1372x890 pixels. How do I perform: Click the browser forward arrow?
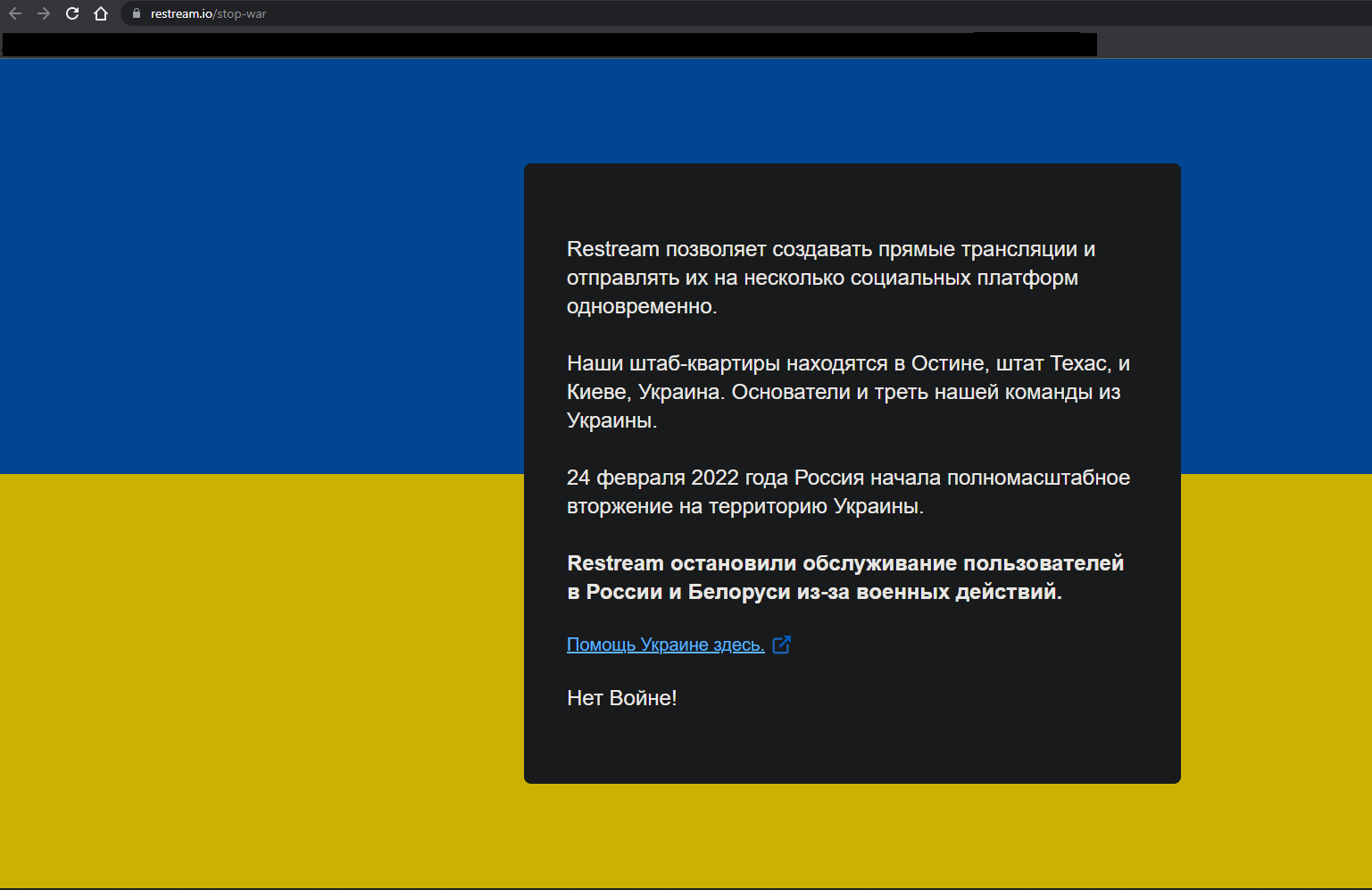tap(44, 13)
